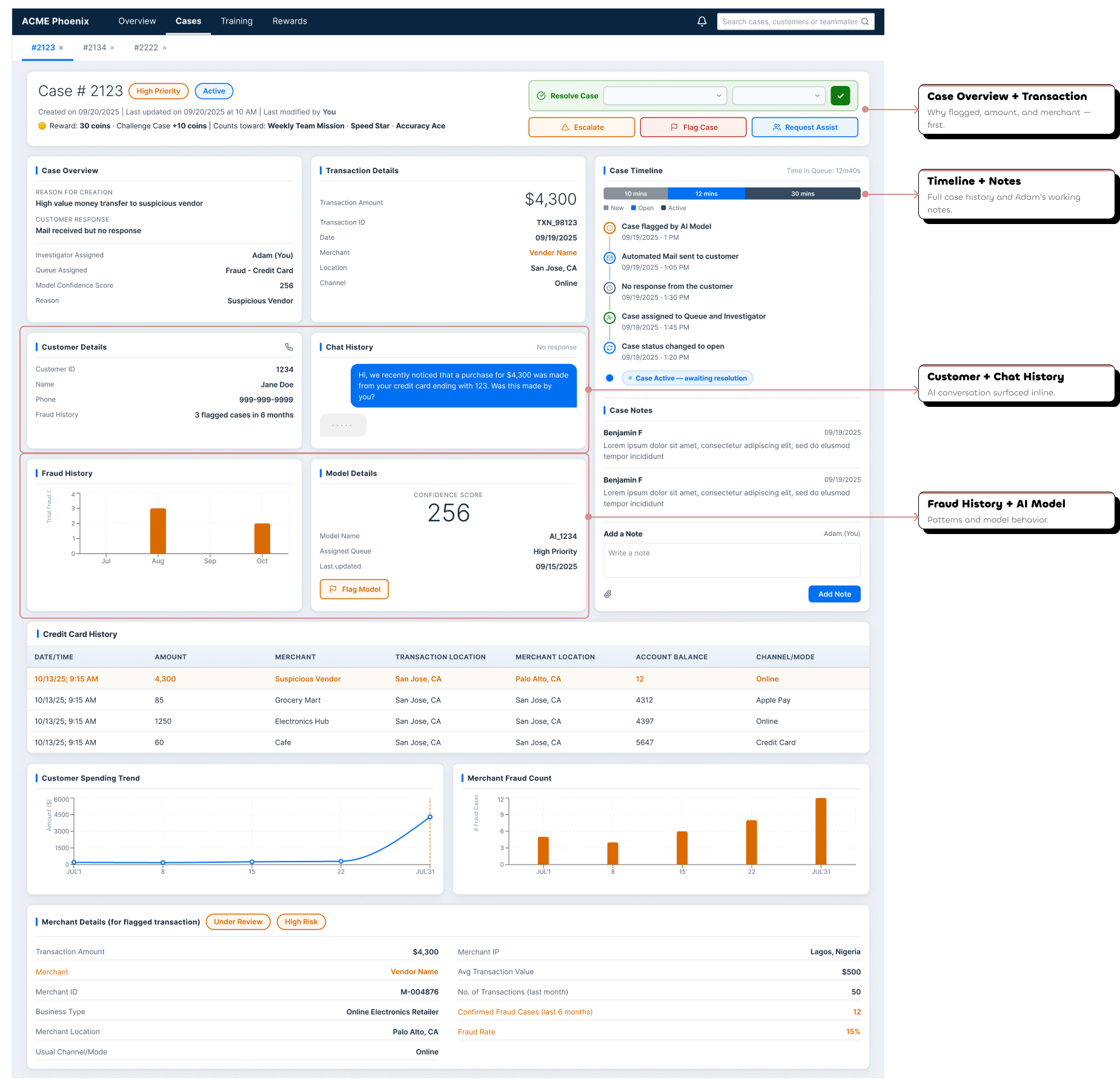Click the 10 mins New timeline segment
The width and height of the screenshot is (1120, 1085).
tap(635, 194)
